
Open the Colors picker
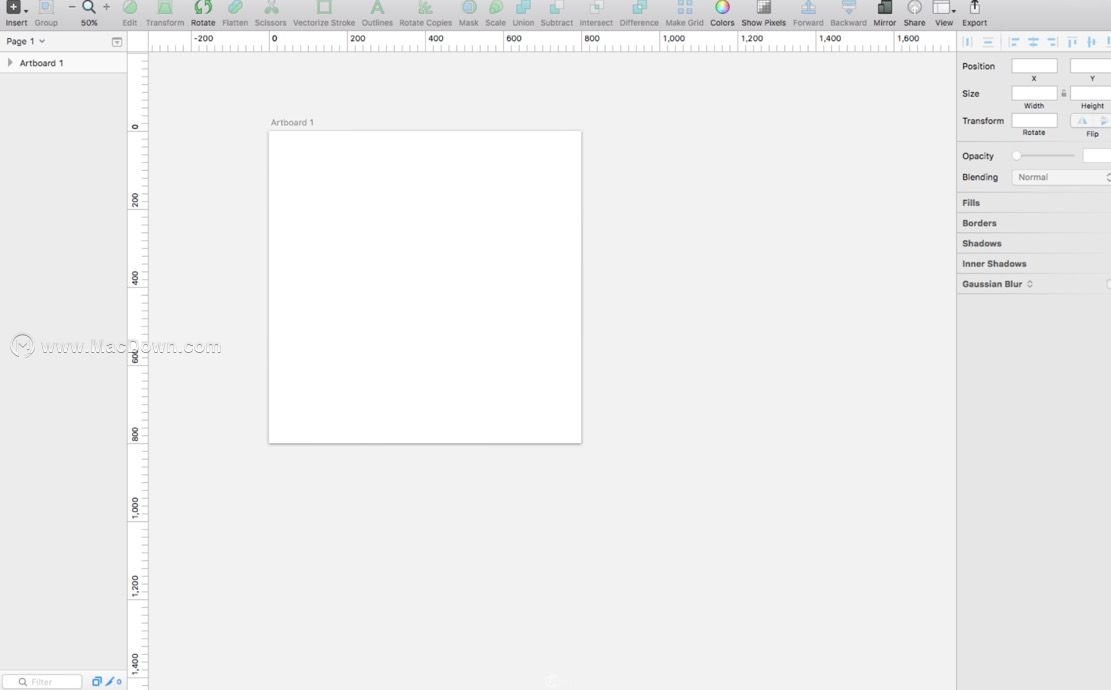[x=722, y=8]
